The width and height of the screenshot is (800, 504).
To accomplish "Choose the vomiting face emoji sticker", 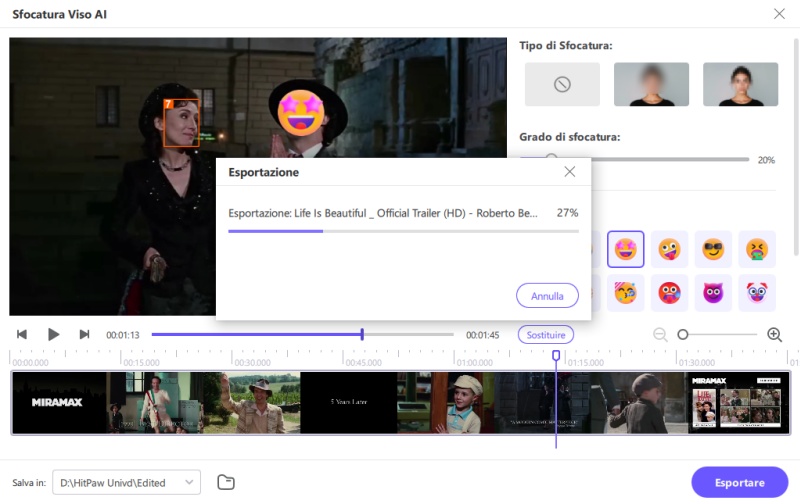I will 757,249.
